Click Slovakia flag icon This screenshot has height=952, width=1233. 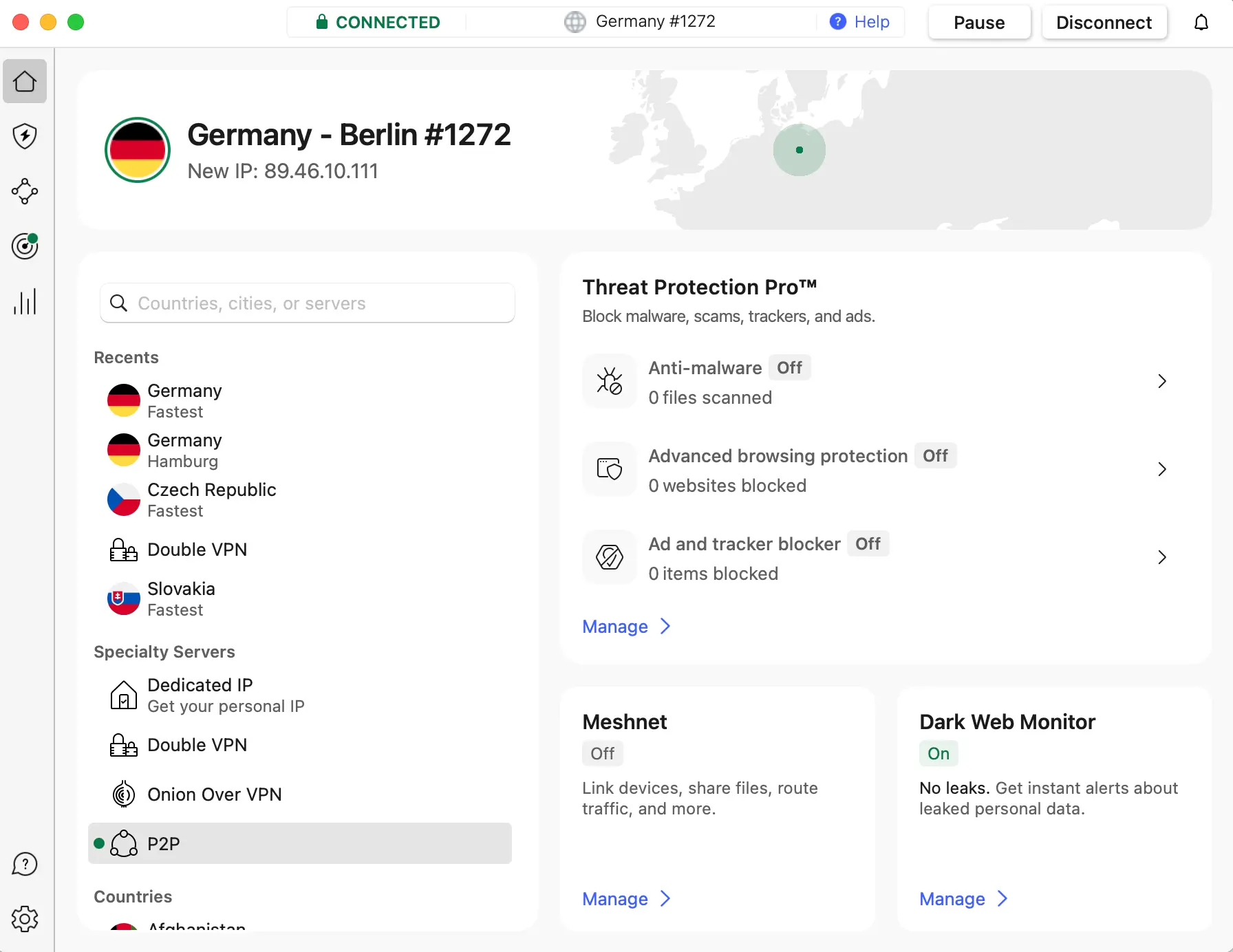[x=124, y=598]
